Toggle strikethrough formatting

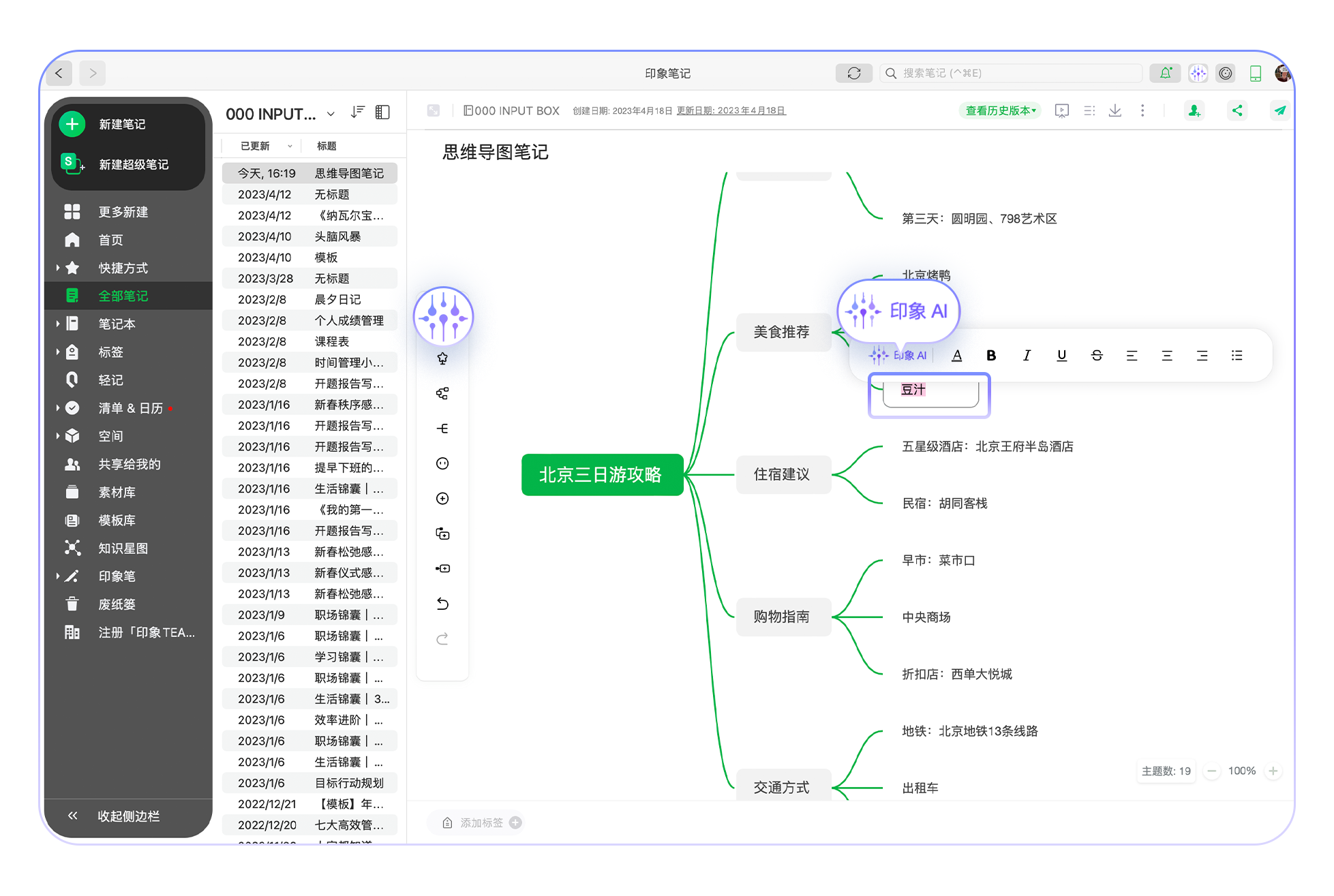pos(1097,355)
